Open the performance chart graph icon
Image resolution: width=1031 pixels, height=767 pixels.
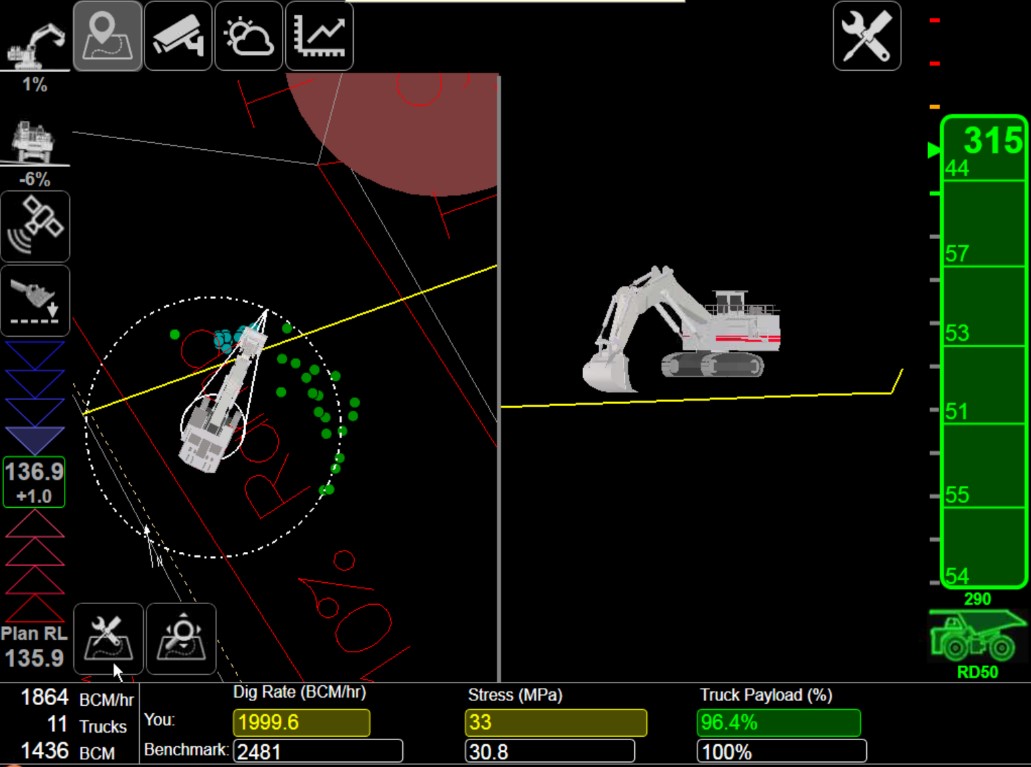tap(319, 36)
